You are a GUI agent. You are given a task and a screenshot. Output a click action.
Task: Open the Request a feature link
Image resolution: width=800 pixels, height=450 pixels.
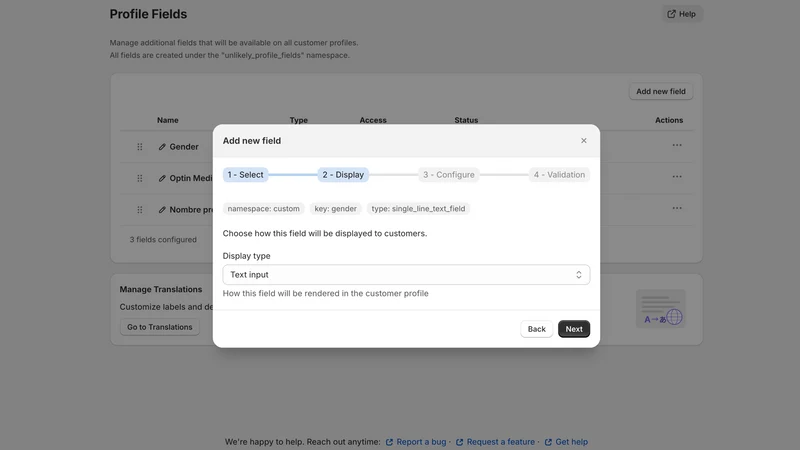point(501,442)
